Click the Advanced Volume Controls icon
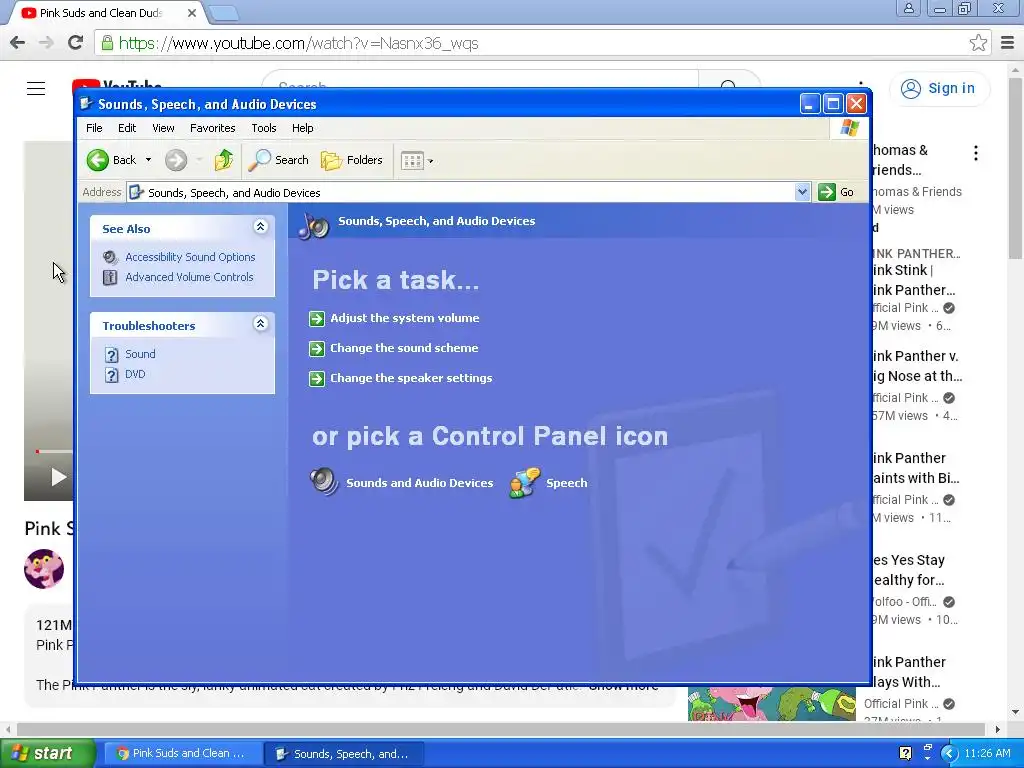The image size is (1024, 768). click(110, 278)
